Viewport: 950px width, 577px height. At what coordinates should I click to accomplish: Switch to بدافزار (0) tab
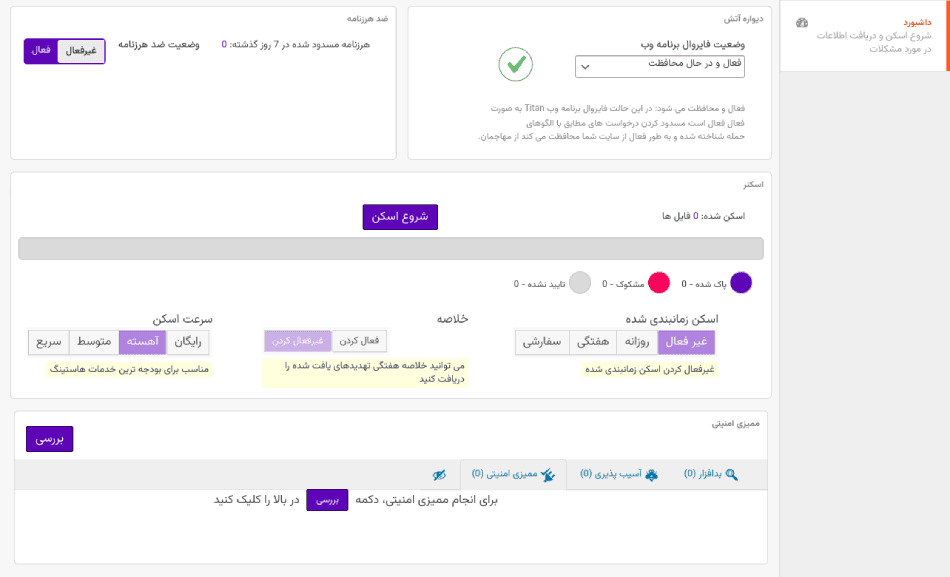710,474
